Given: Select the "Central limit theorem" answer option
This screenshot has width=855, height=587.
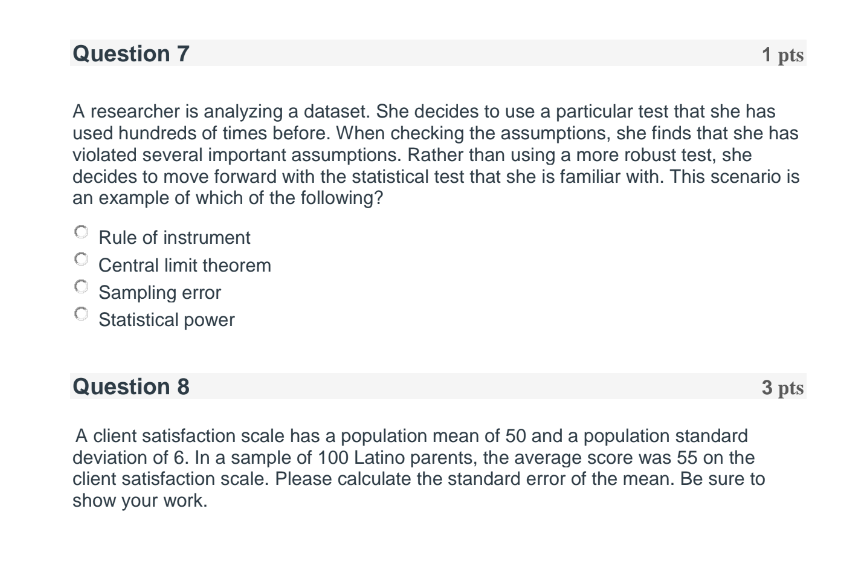Looking at the screenshot, I should click(x=80, y=260).
